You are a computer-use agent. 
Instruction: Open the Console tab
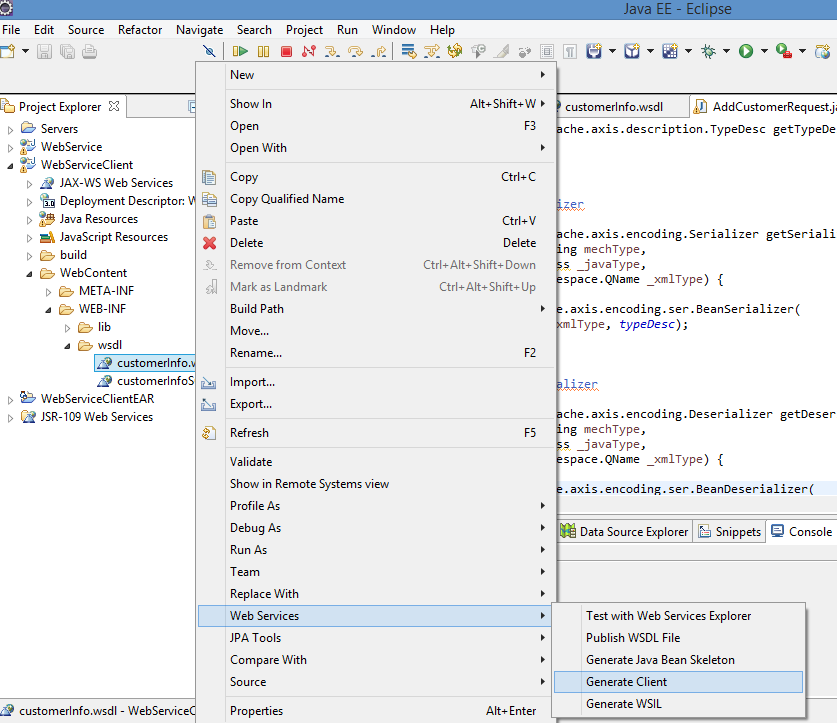click(x=802, y=532)
